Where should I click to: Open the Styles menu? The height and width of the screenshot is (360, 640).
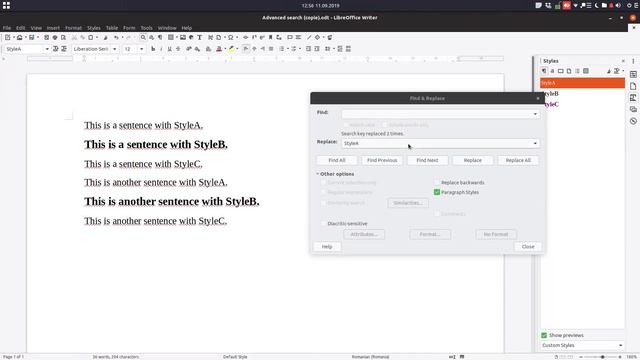coord(93,28)
